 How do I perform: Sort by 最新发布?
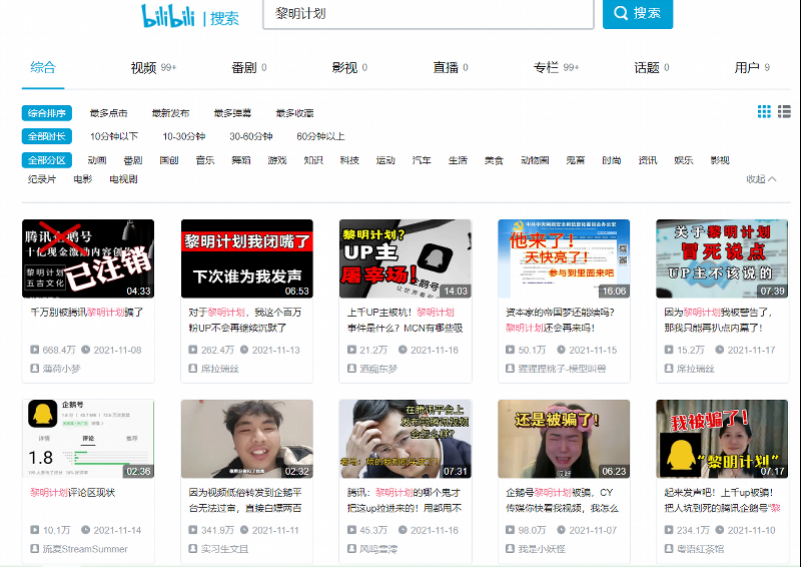(x=171, y=113)
